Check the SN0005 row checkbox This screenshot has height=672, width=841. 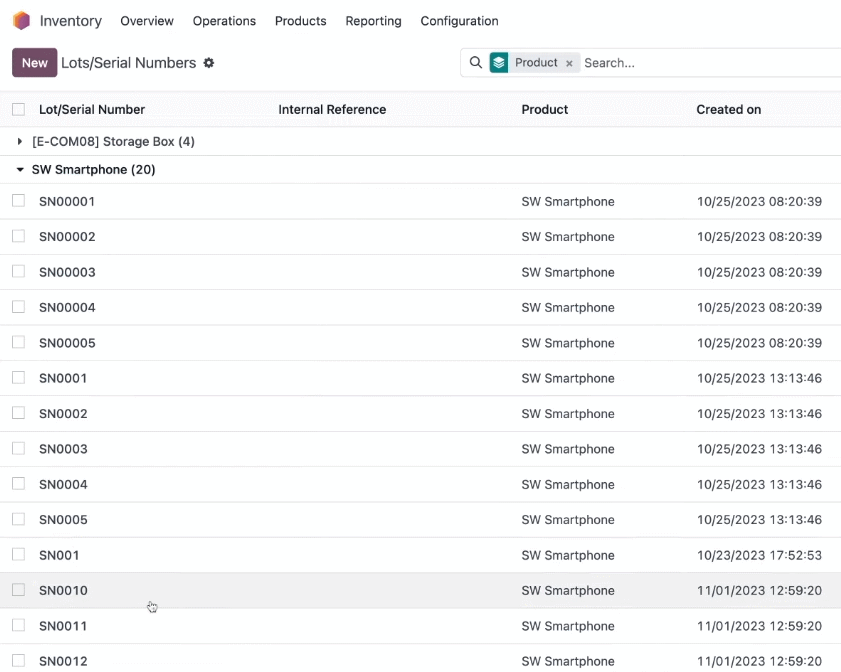pyautogui.click(x=18, y=519)
